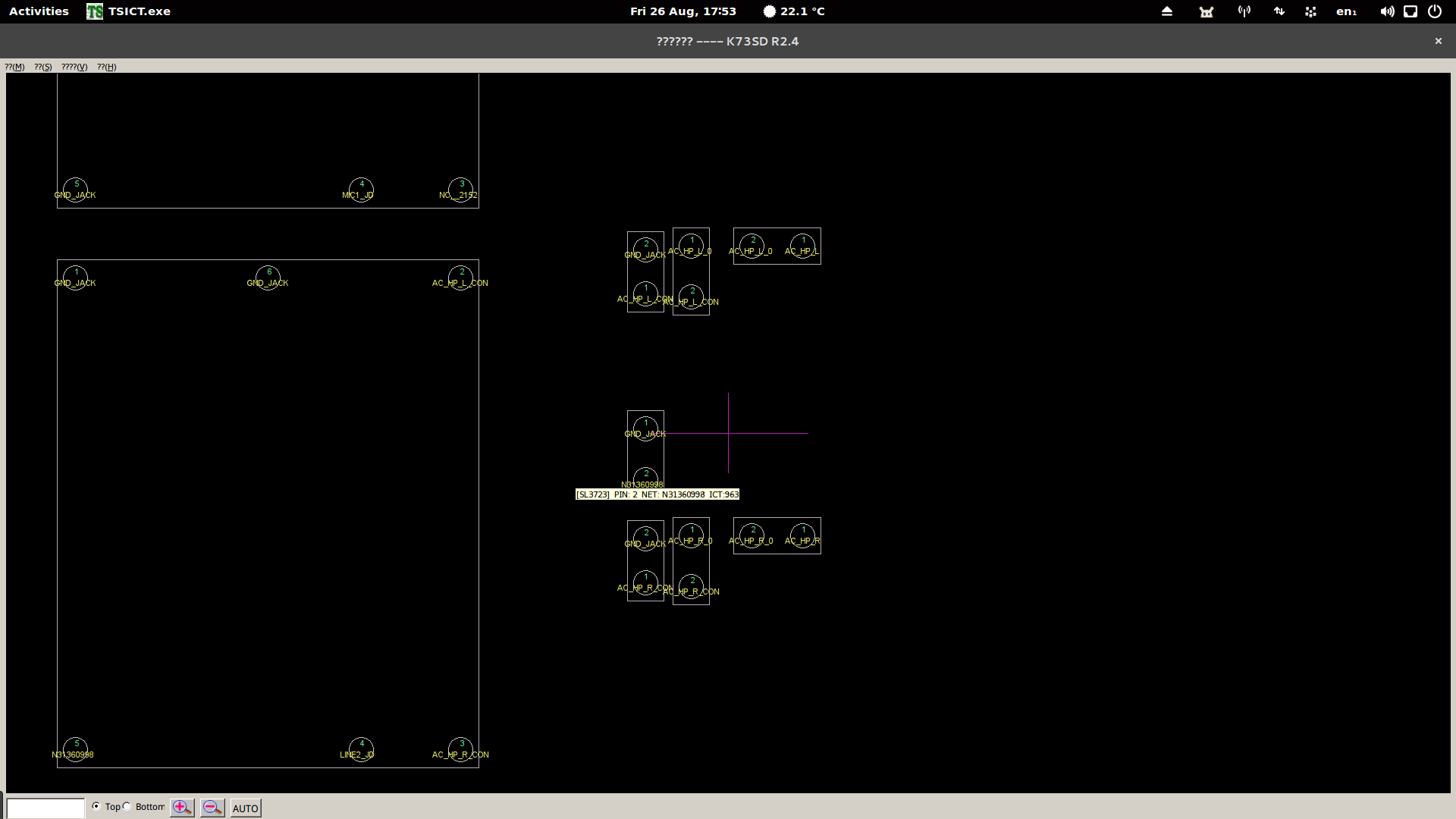The width and height of the screenshot is (1456, 819).
Task: Open the volume speaker indicator
Action: tap(1387, 11)
